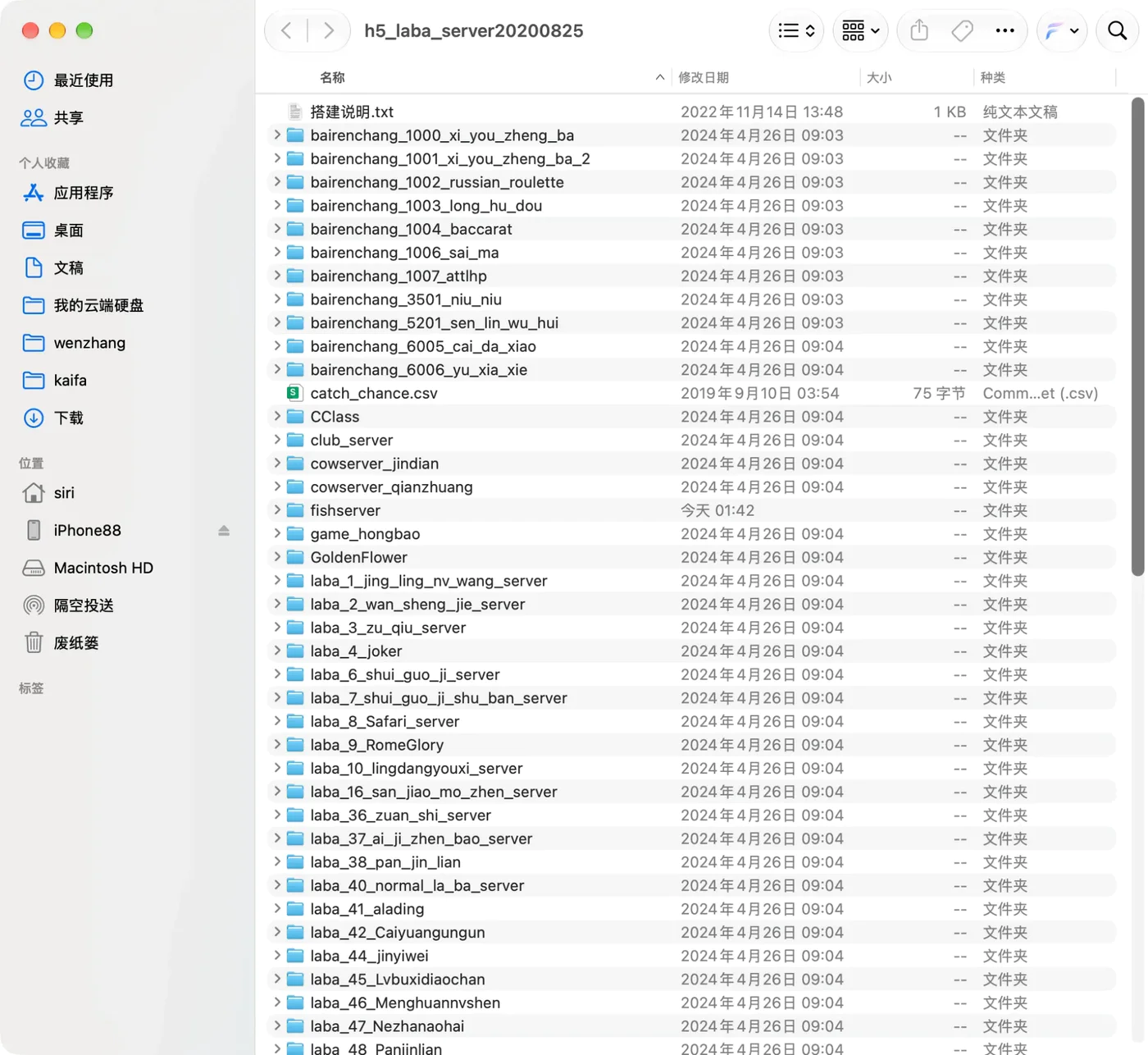Select the 搭建说明.txt file icon
The image size is (1148, 1055).
(x=294, y=112)
